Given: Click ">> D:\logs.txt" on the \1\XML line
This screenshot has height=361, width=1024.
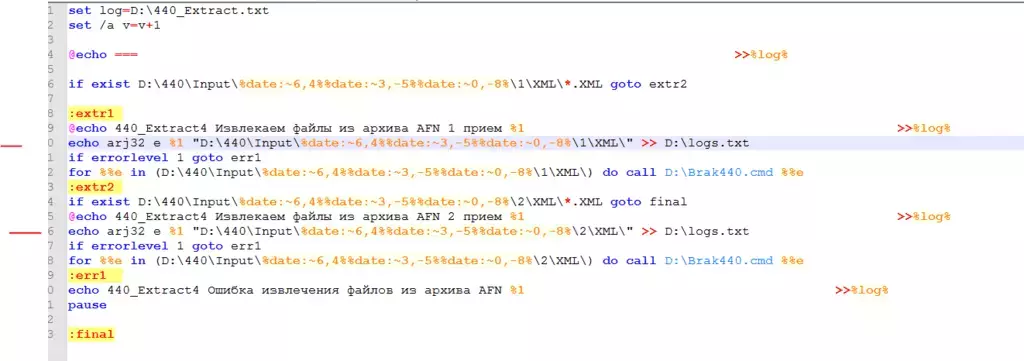Looking at the screenshot, I should point(696,143).
